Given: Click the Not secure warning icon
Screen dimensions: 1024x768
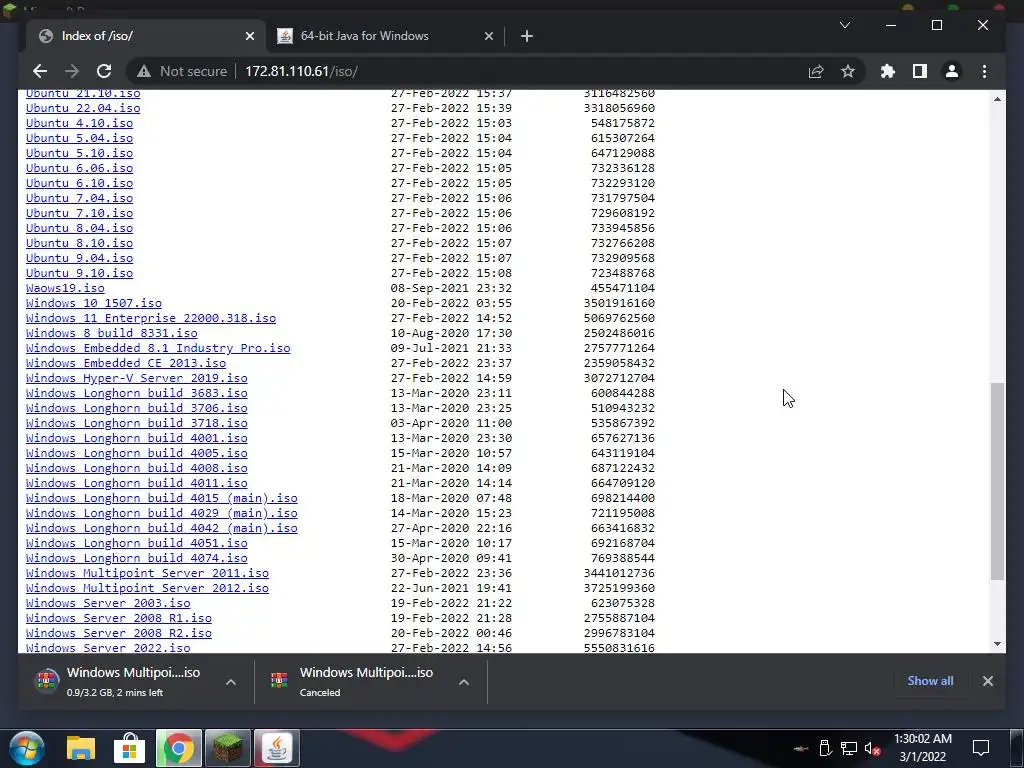Looking at the screenshot, I should pyautogui.click(x=144, y=71).
